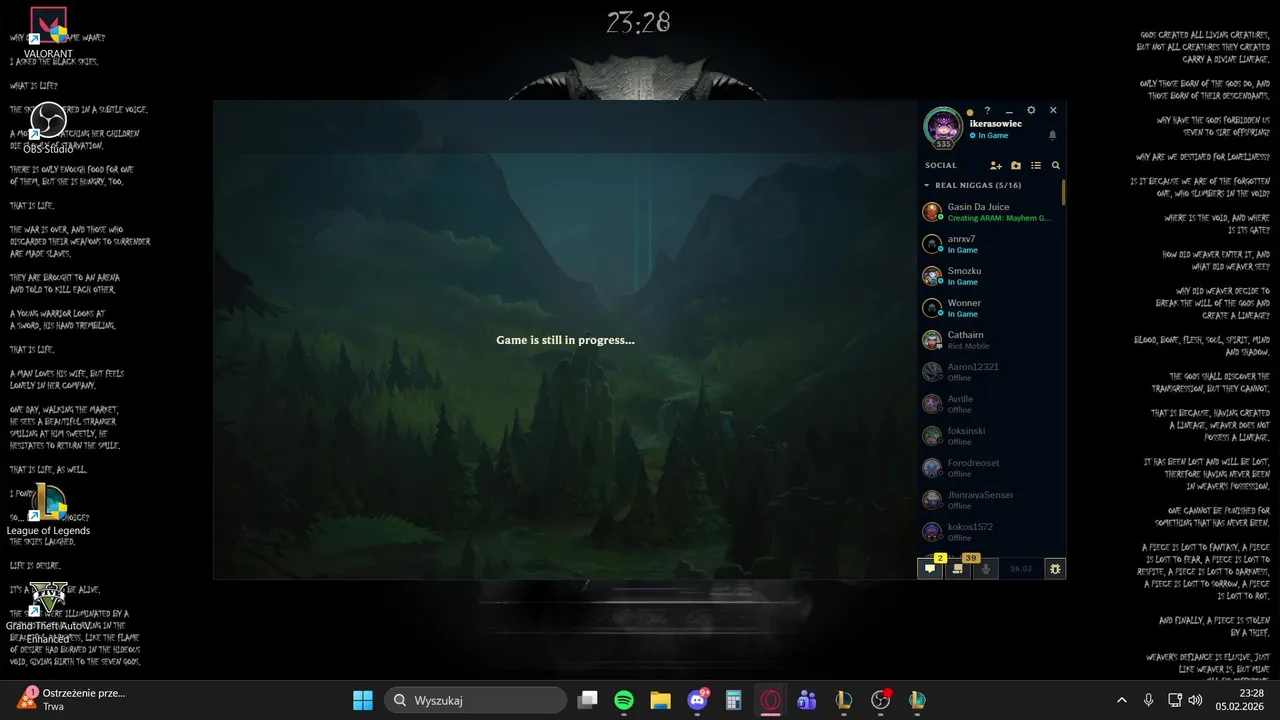Click the Task View taskbar icon
This screenshot has width=1280, height=720.
click(588, 700)
